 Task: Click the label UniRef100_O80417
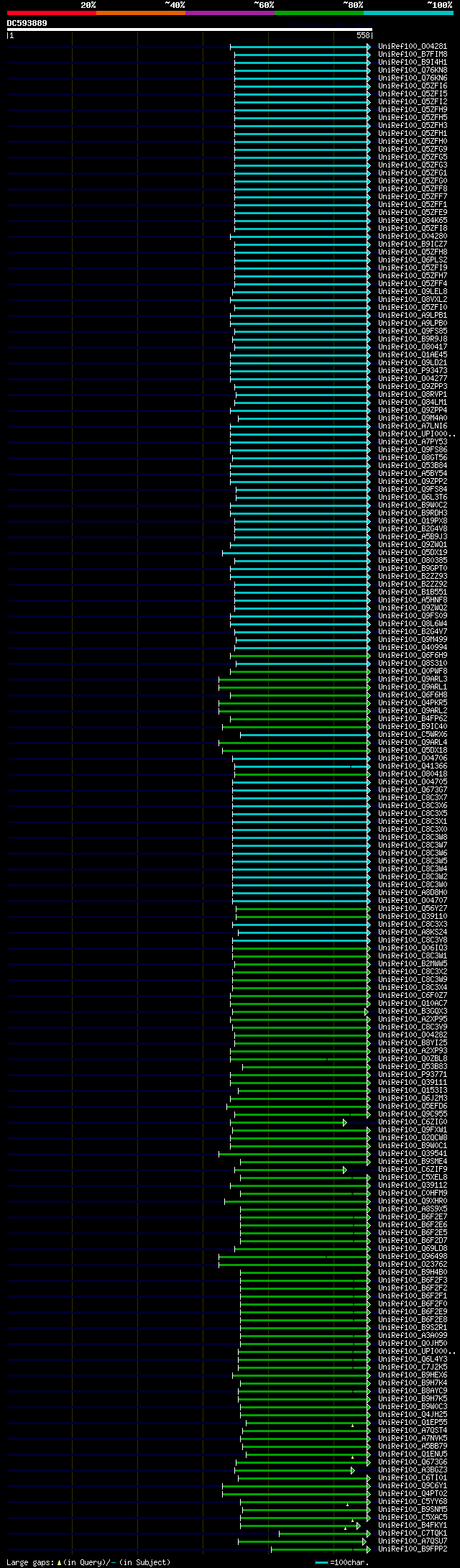point(413,347)
